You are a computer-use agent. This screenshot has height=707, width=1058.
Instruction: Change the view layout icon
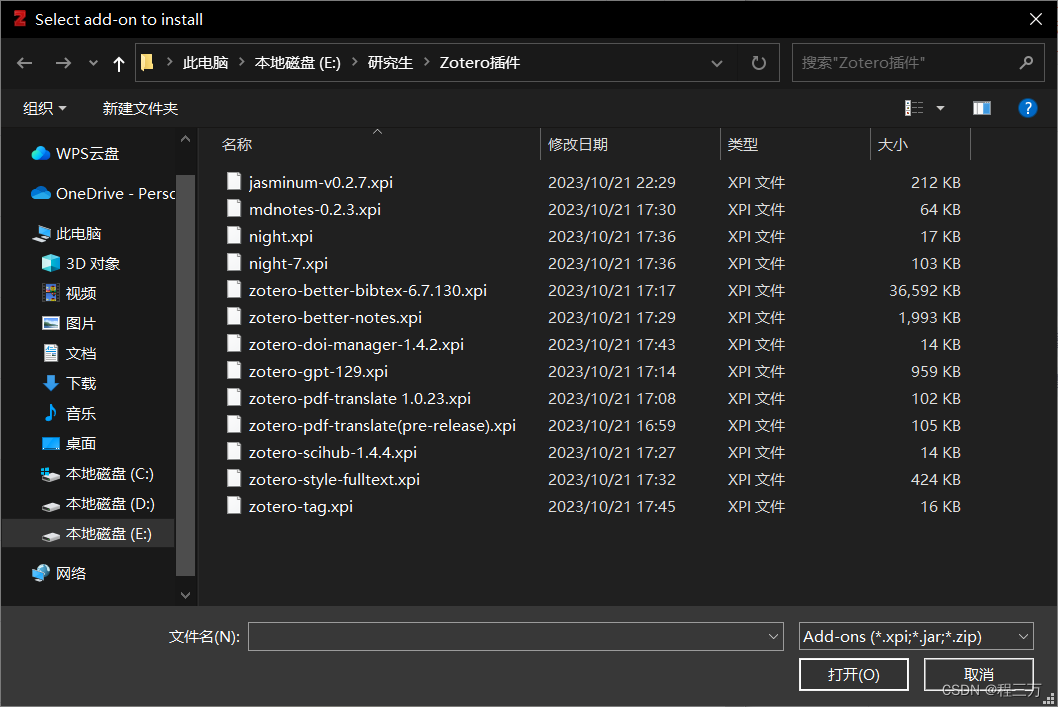coord(914,108)
